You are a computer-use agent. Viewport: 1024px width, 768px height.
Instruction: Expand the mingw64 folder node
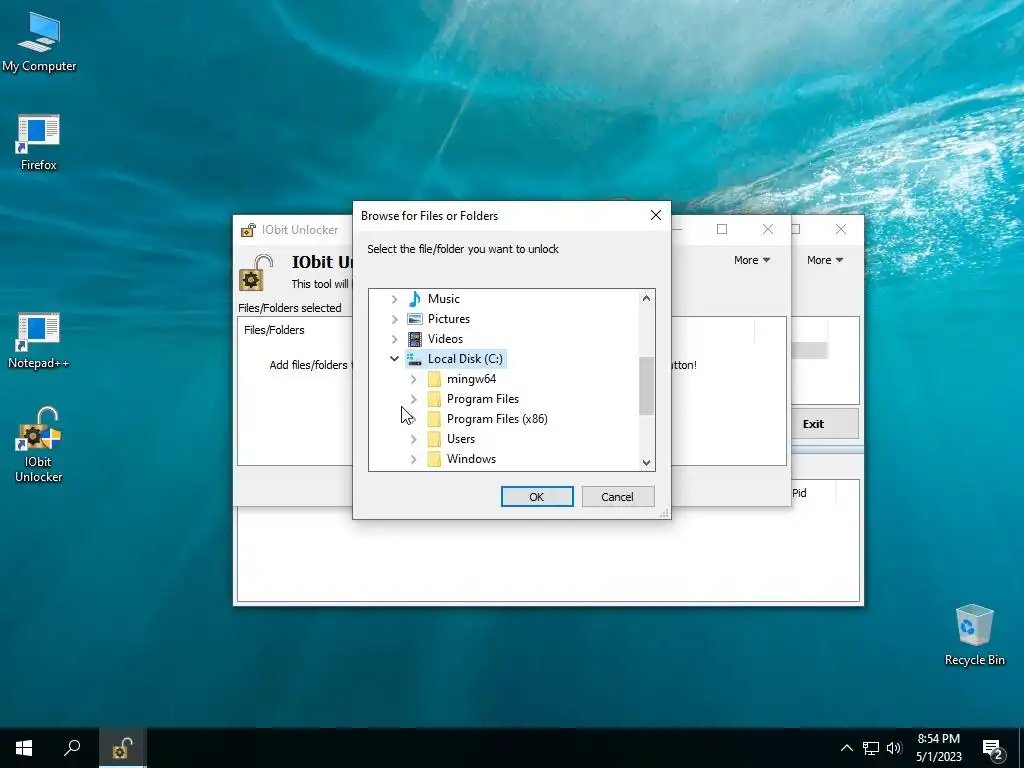click(x=413, y=379)
